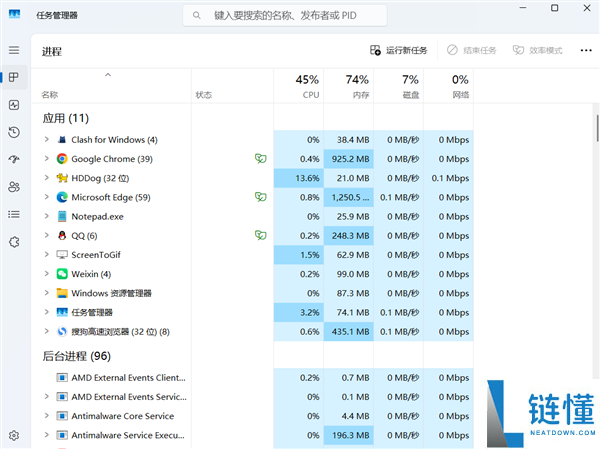Open the App history sidebar icon

14,132
